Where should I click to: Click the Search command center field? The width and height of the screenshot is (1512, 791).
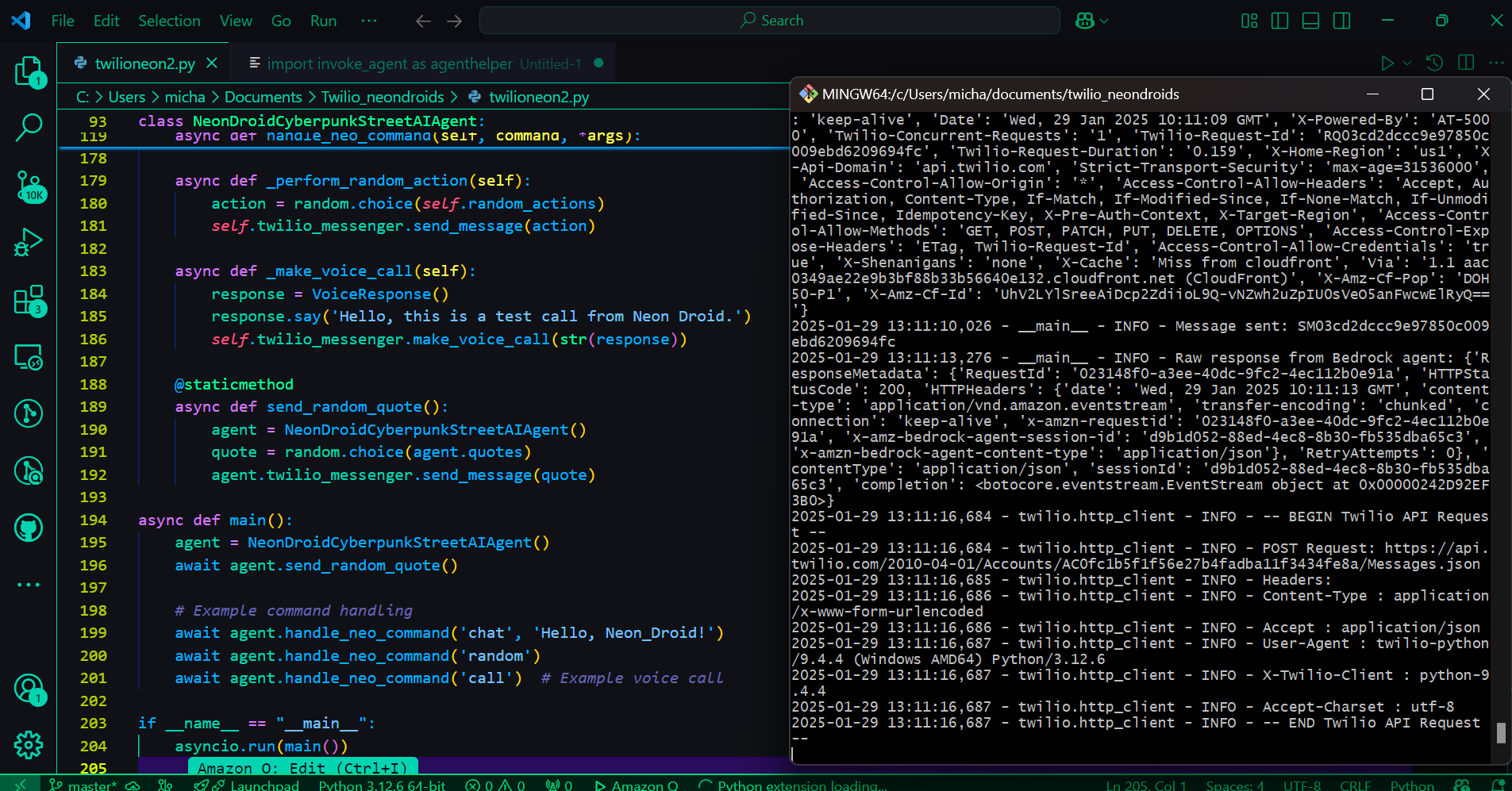click(x=770, y=21)
